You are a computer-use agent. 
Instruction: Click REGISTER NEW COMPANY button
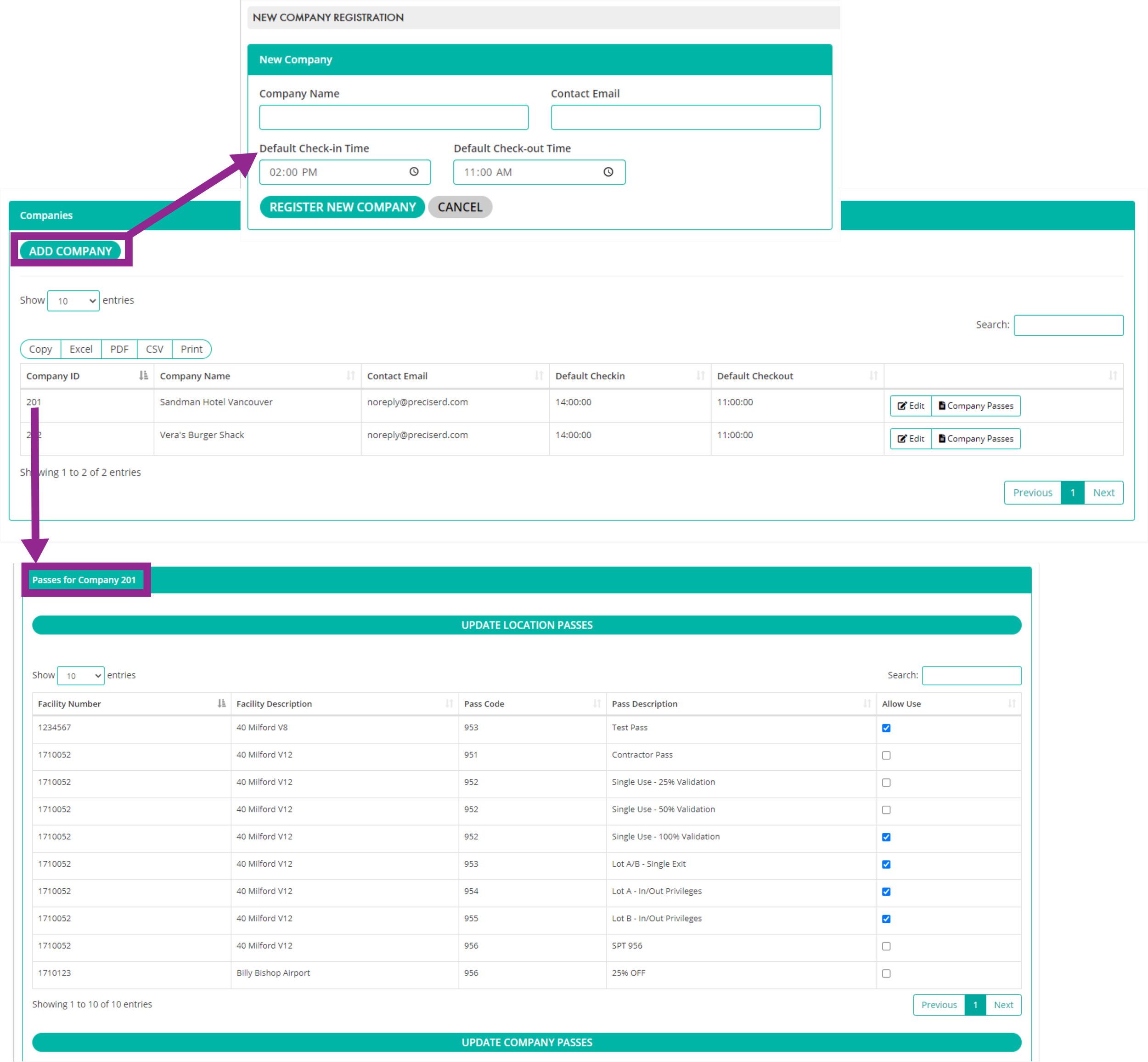343,207
